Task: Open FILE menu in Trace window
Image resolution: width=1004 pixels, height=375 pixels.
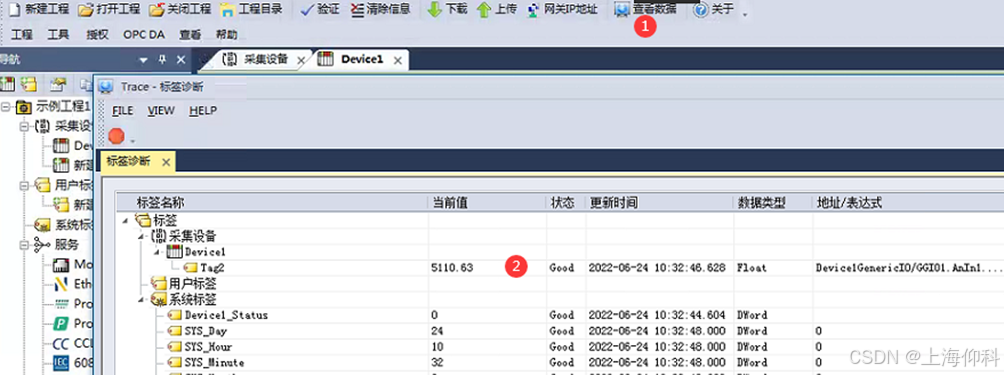Action: point(122,110)
